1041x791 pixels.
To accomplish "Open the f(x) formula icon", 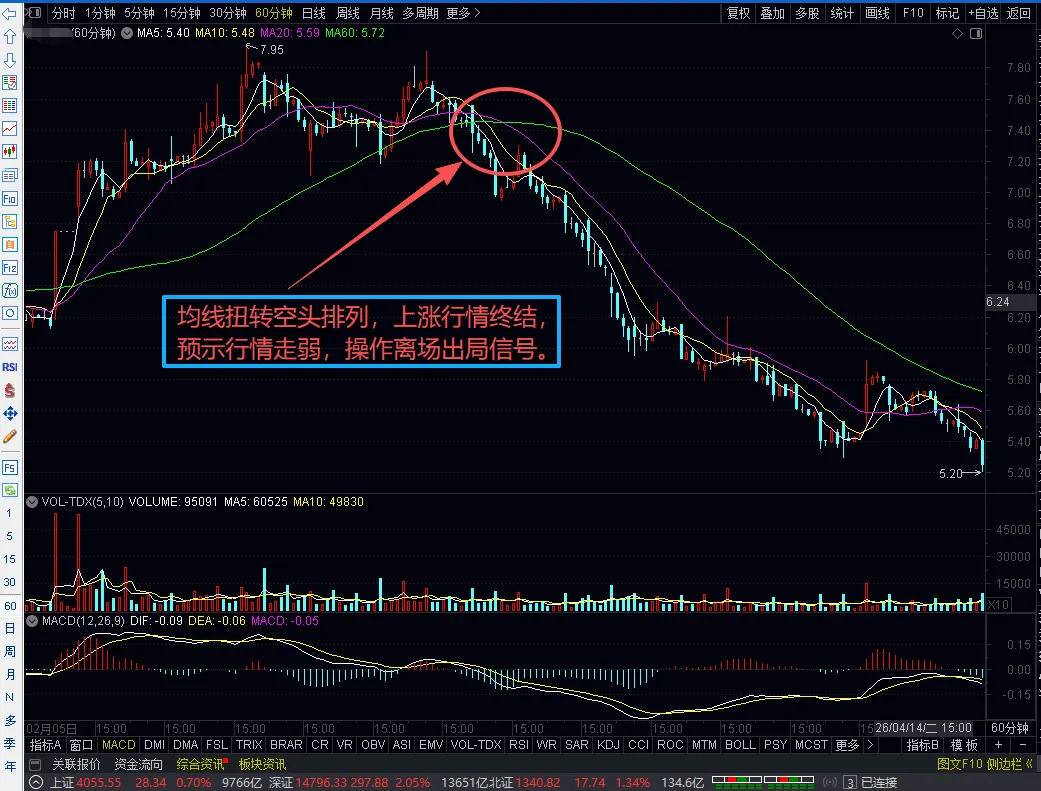I will click(x=10, y=290).
